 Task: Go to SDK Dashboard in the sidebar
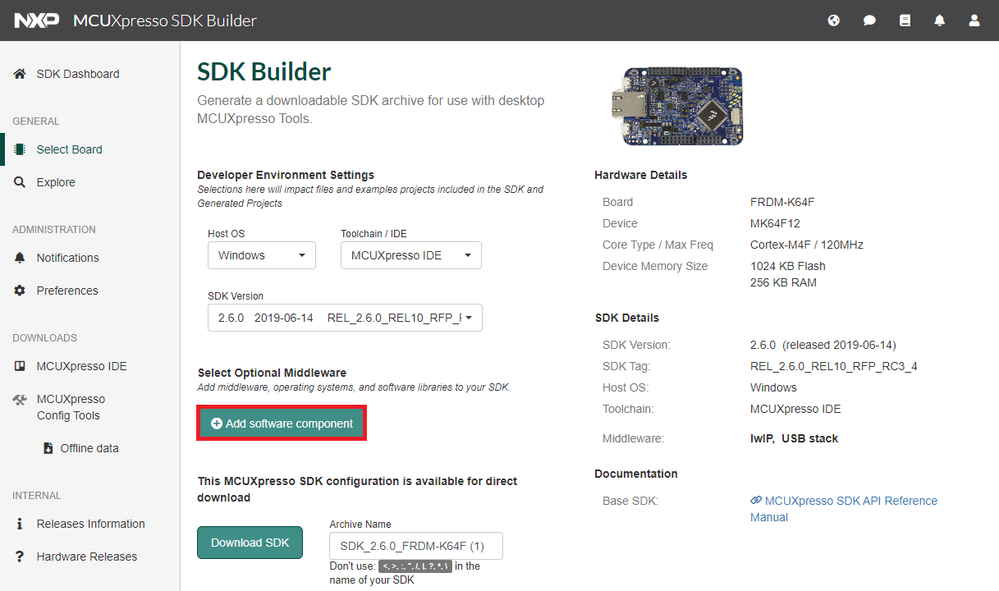click(77, 73)
